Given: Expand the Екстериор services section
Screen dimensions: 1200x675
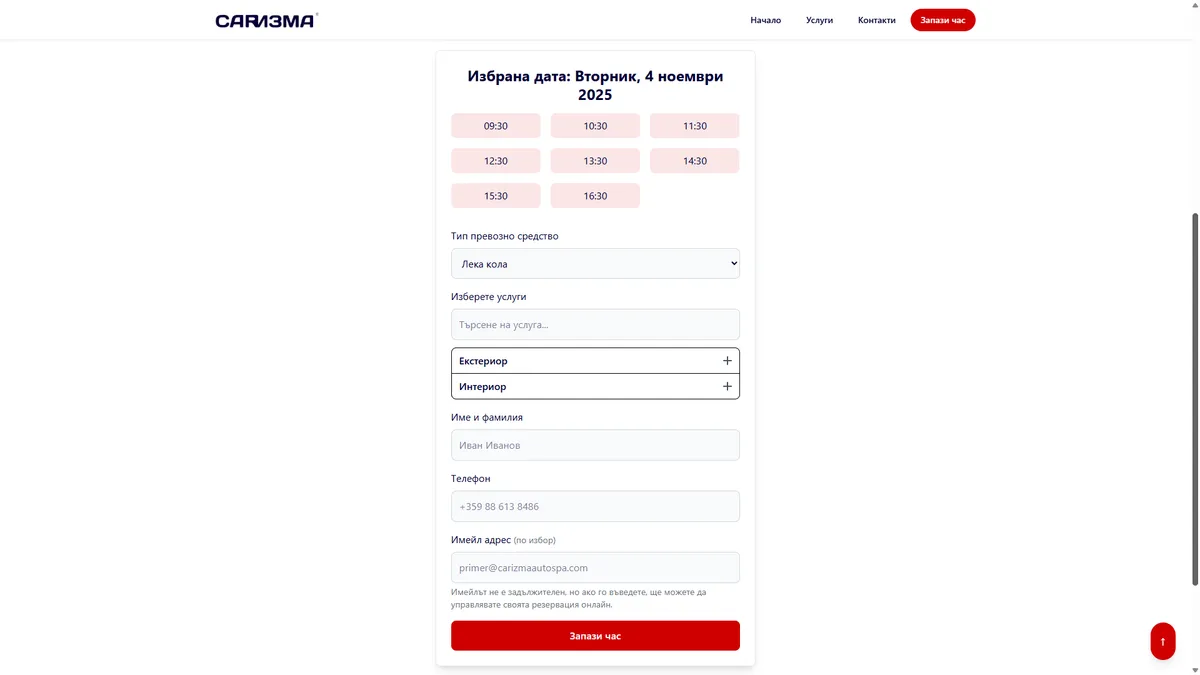Looking at the screenshot, I should 580,361.
